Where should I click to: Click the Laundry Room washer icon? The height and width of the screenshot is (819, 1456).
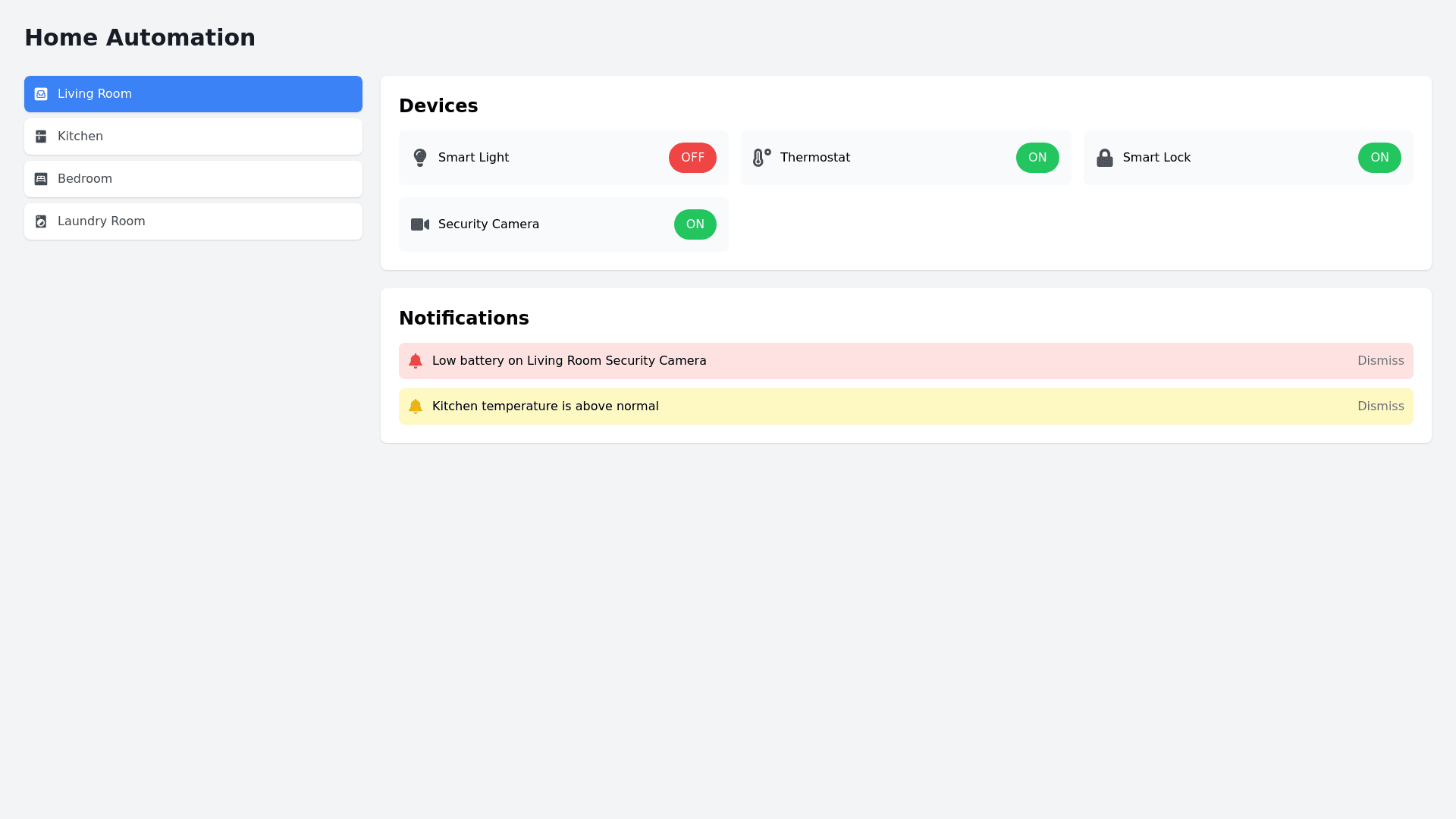[x=41, y=221]
